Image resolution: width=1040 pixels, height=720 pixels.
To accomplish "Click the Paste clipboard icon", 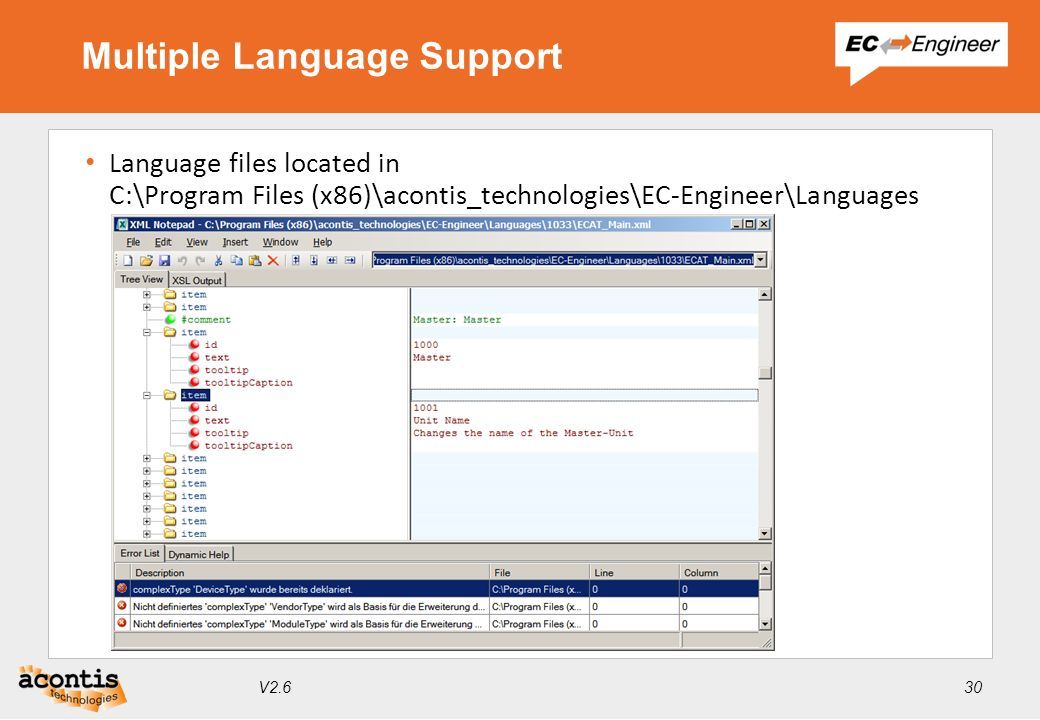I will tap(255, 261).
